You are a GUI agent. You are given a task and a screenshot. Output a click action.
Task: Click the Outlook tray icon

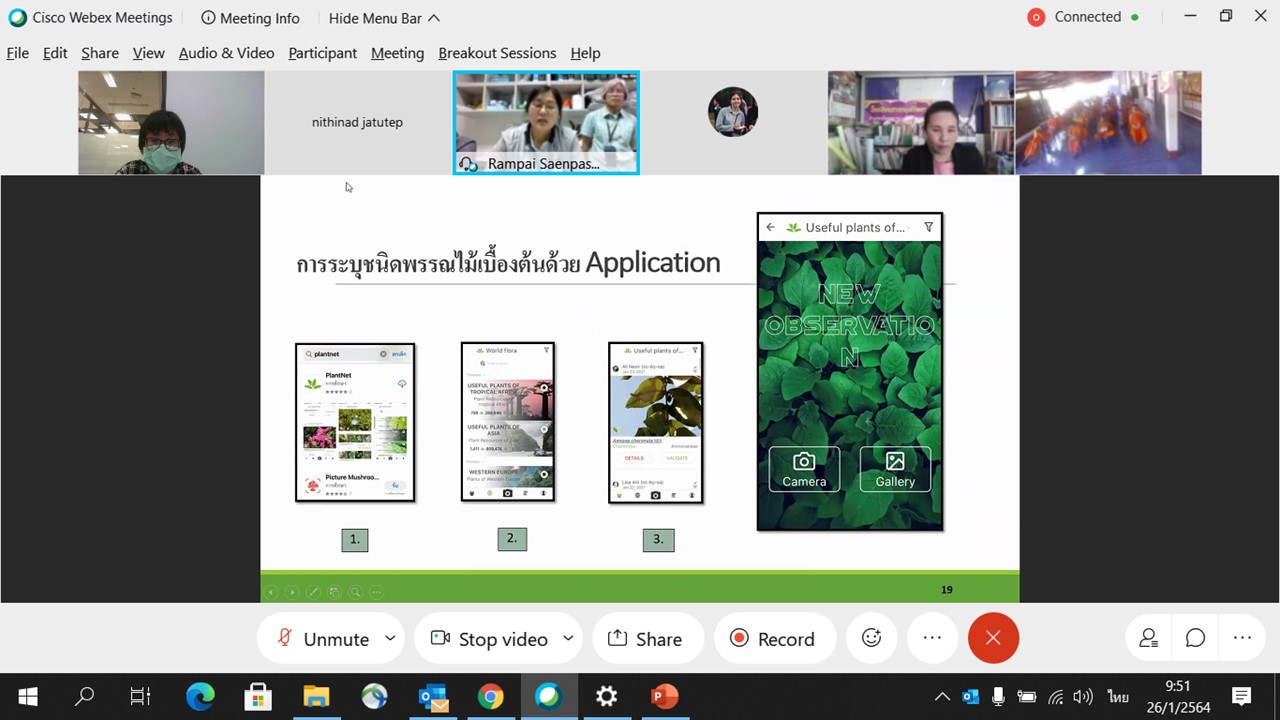[x=970, y=697]
